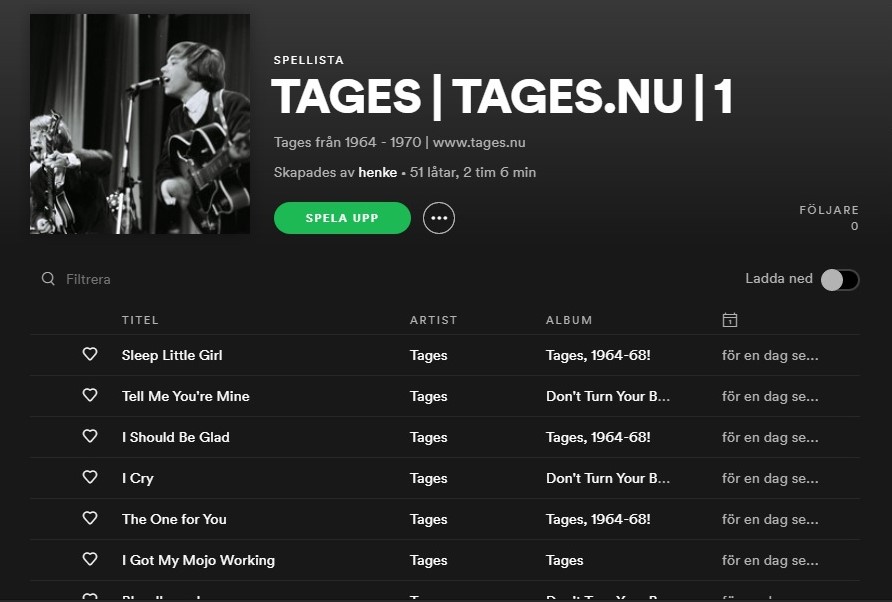This screenshot has height=602, width=892.
Task: Like I Got My Mojo Working
Action: pos(90,559)
